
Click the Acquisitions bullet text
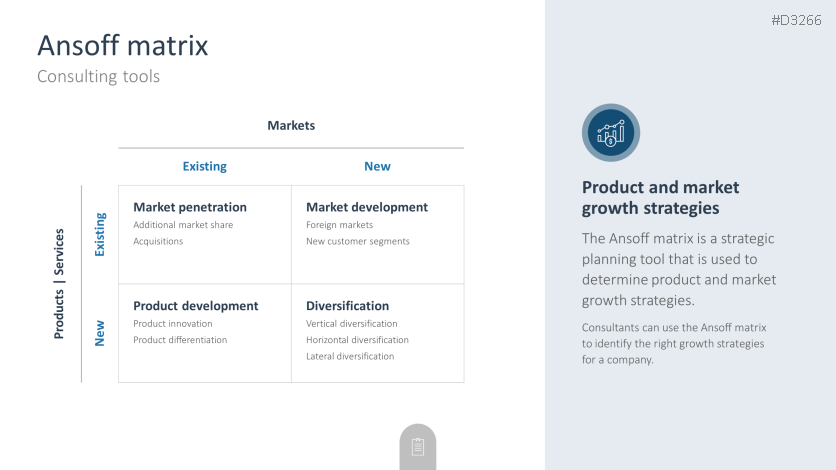pos(158,241)
